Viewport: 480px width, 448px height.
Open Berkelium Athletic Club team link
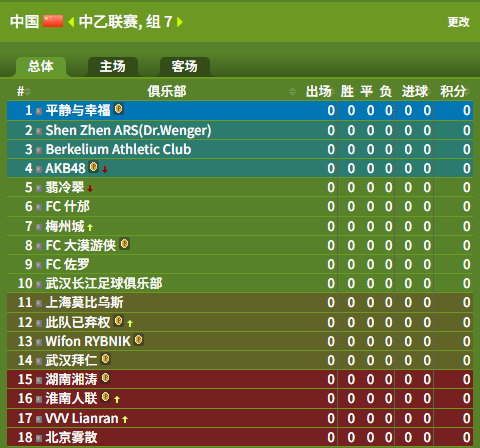118,149
